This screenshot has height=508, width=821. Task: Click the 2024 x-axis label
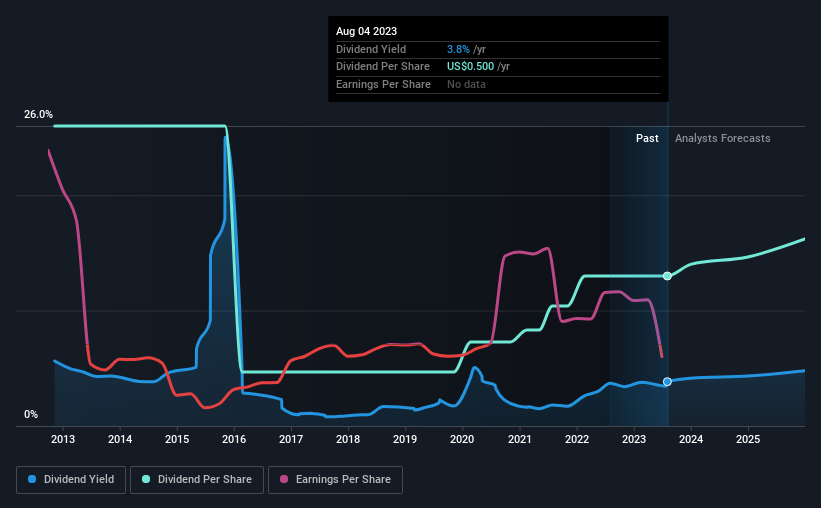pyautogui.click(x=691, y=439)
